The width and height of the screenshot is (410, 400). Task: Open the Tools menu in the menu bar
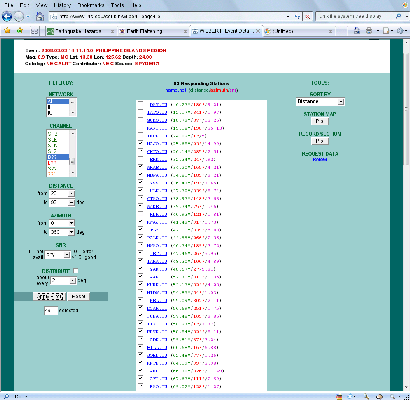pos(117,5)
